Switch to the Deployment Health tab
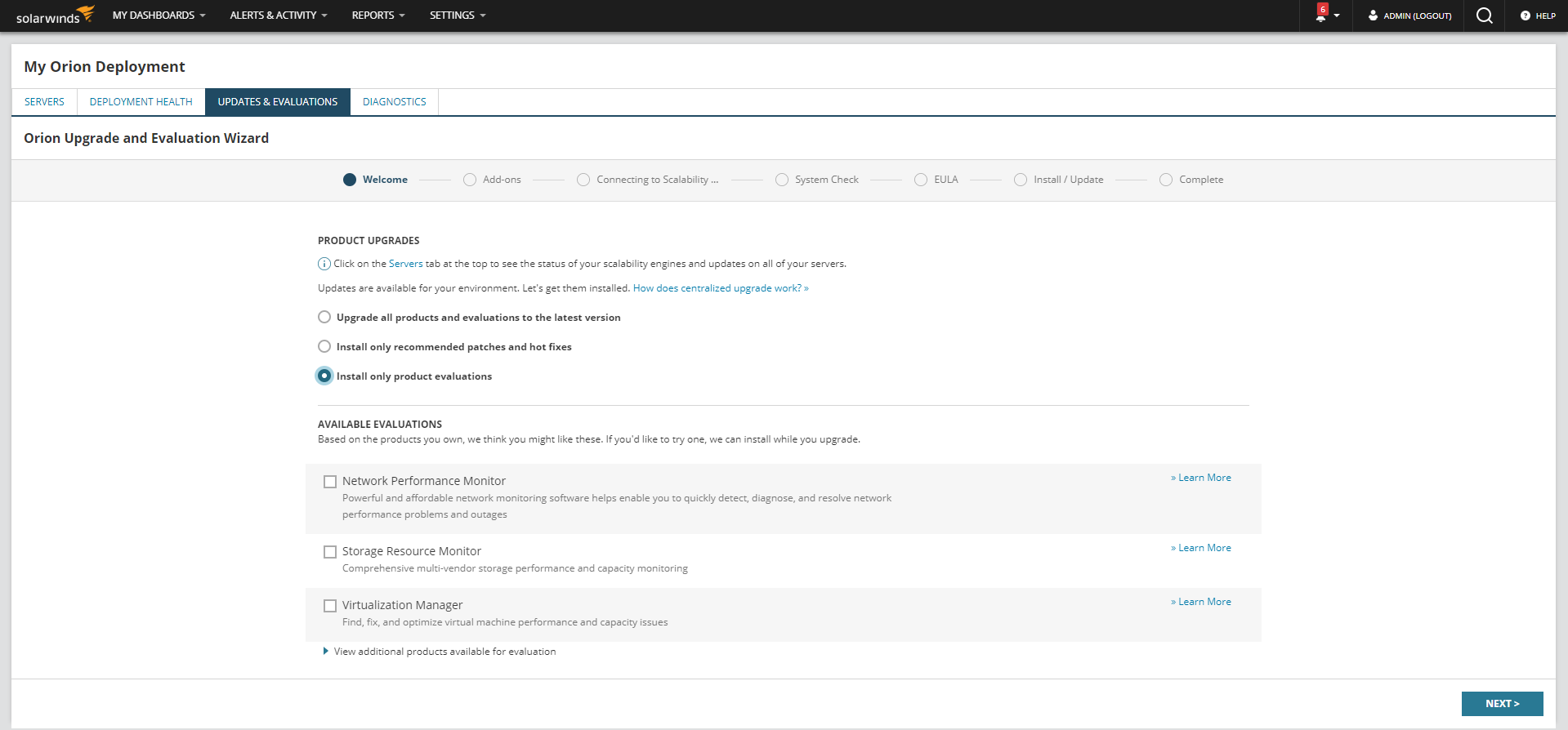The width and height of the screenshot is (1568, 730). (x=141, y=102)
